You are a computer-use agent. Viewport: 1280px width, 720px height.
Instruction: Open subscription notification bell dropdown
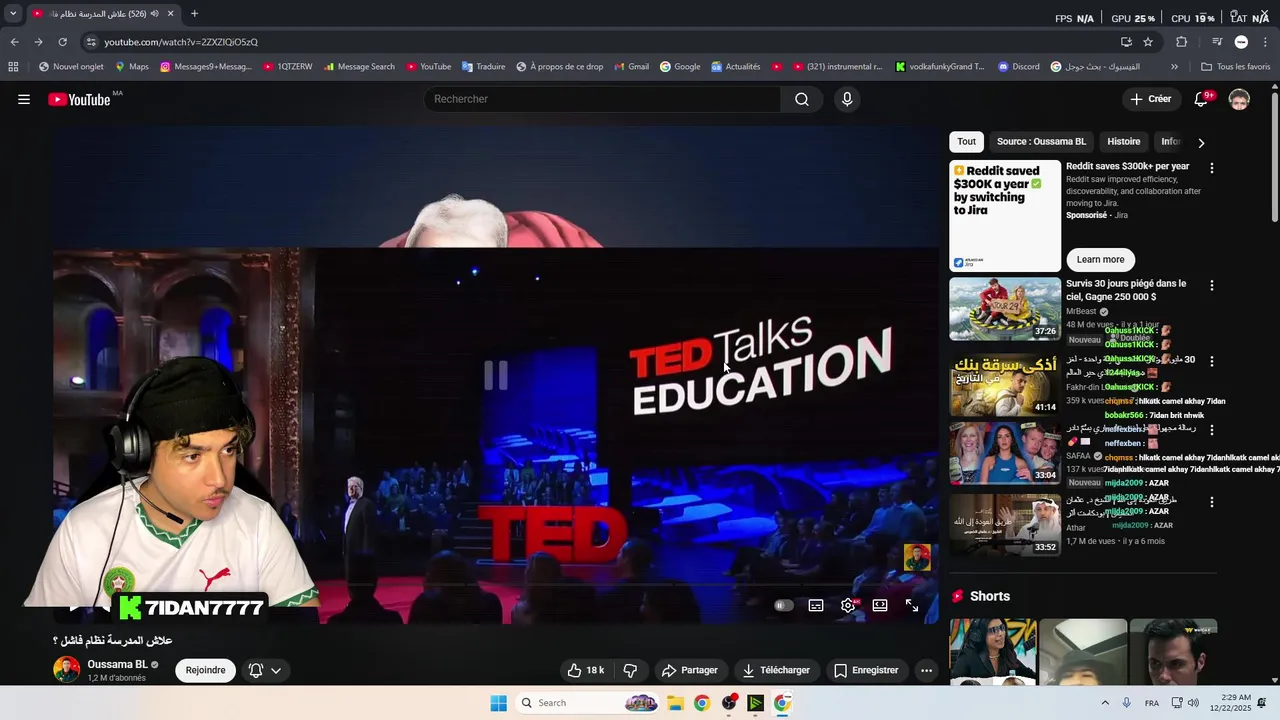265,670
